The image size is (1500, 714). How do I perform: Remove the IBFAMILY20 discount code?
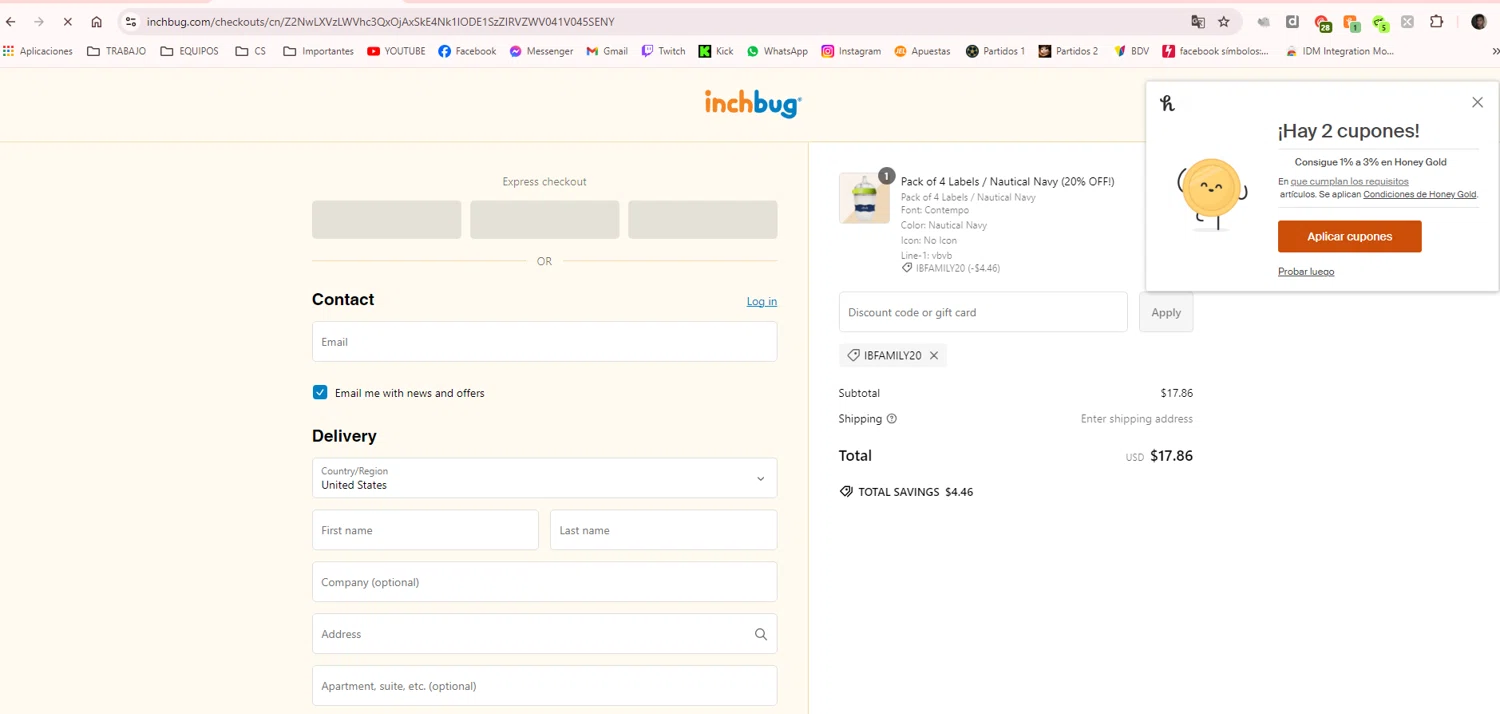[934, 356]
